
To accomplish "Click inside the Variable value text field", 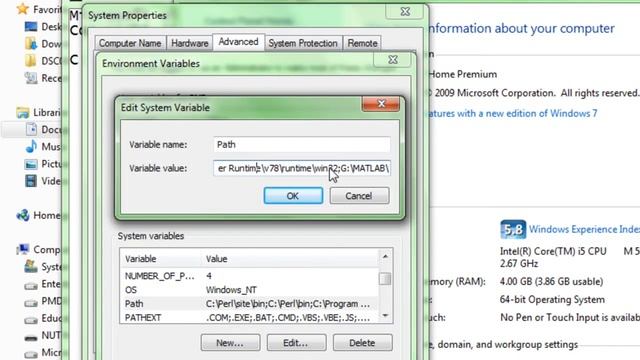I will tap(302, 168).
